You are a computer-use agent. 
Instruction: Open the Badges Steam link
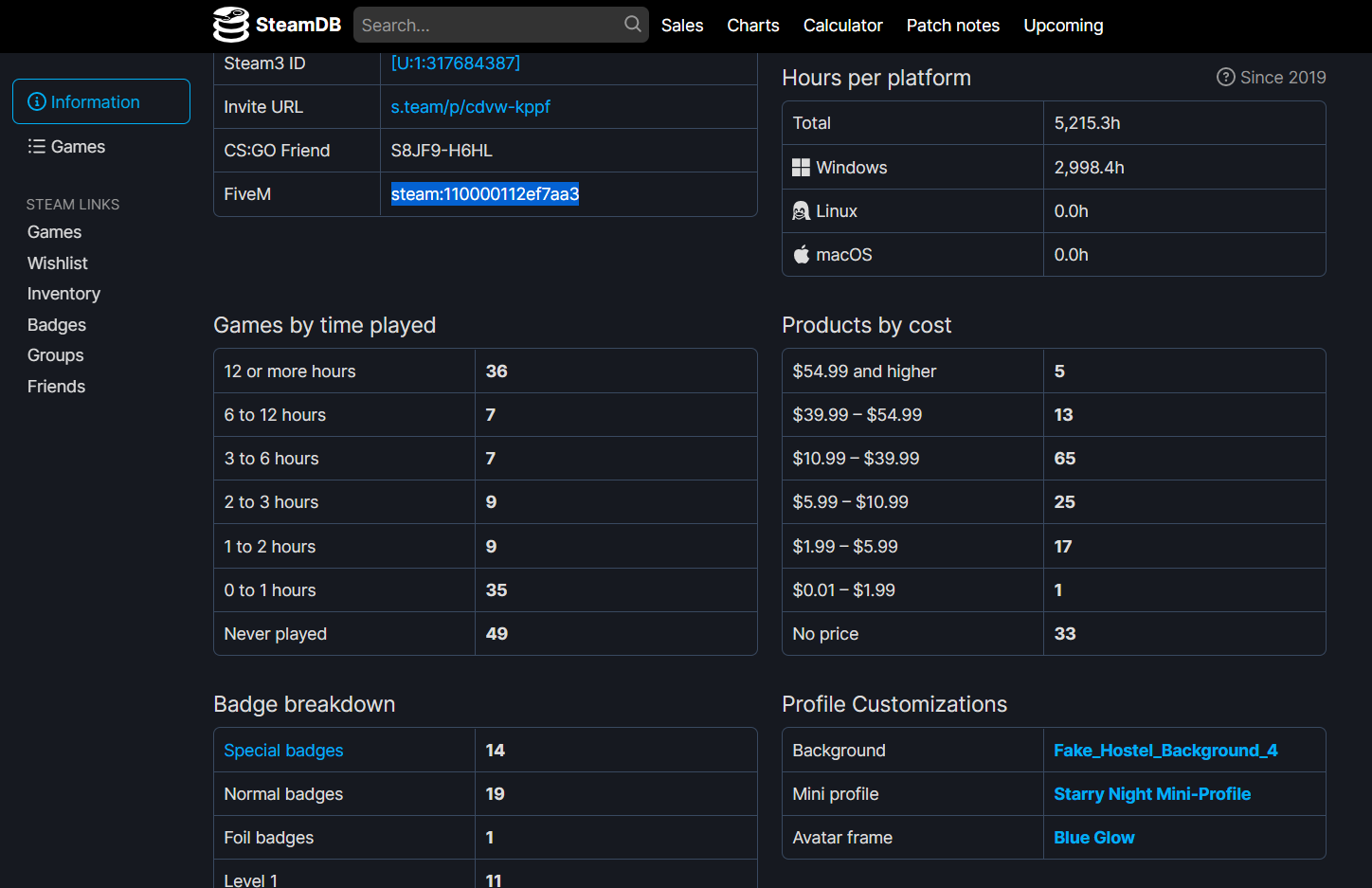coord(57,325)
